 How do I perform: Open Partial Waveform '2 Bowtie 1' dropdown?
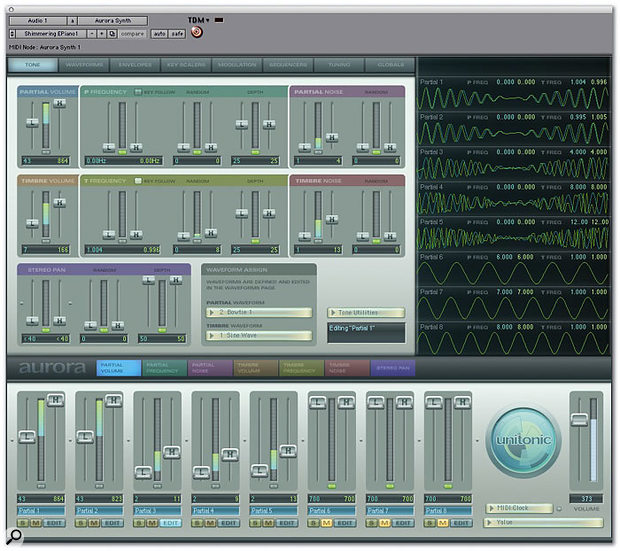point(259,312)
